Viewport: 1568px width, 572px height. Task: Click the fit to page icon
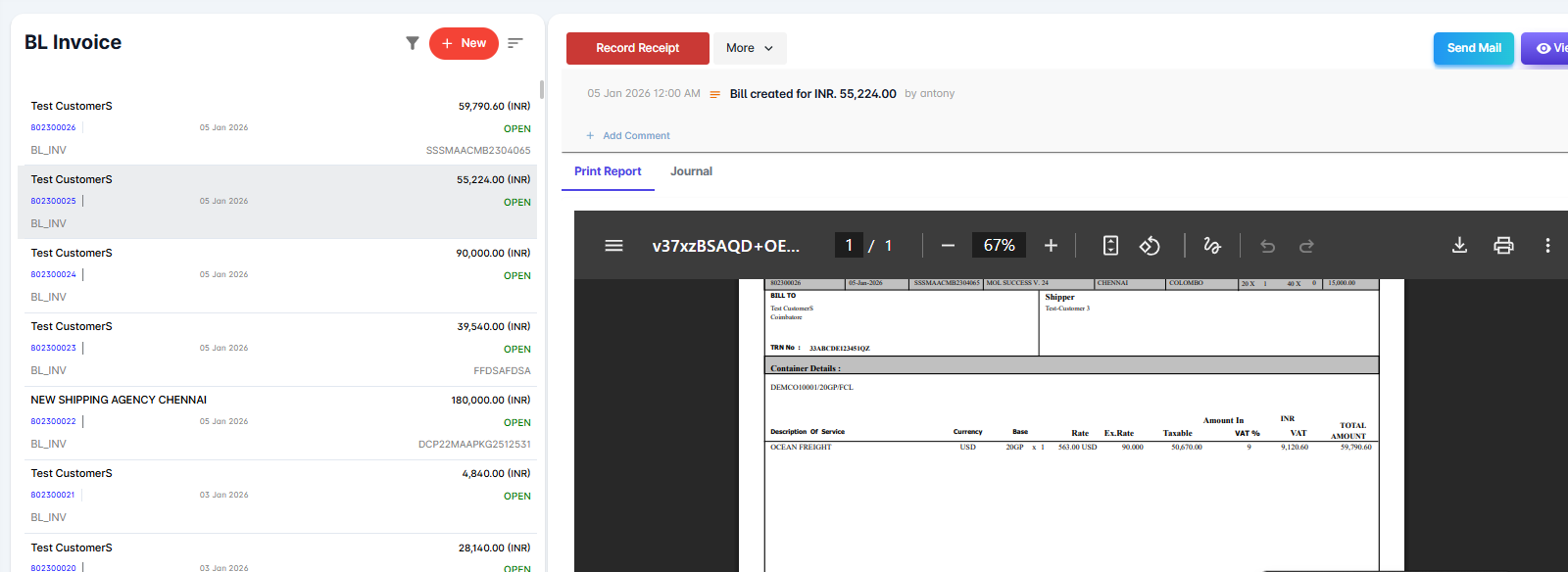pos(1110,246)
